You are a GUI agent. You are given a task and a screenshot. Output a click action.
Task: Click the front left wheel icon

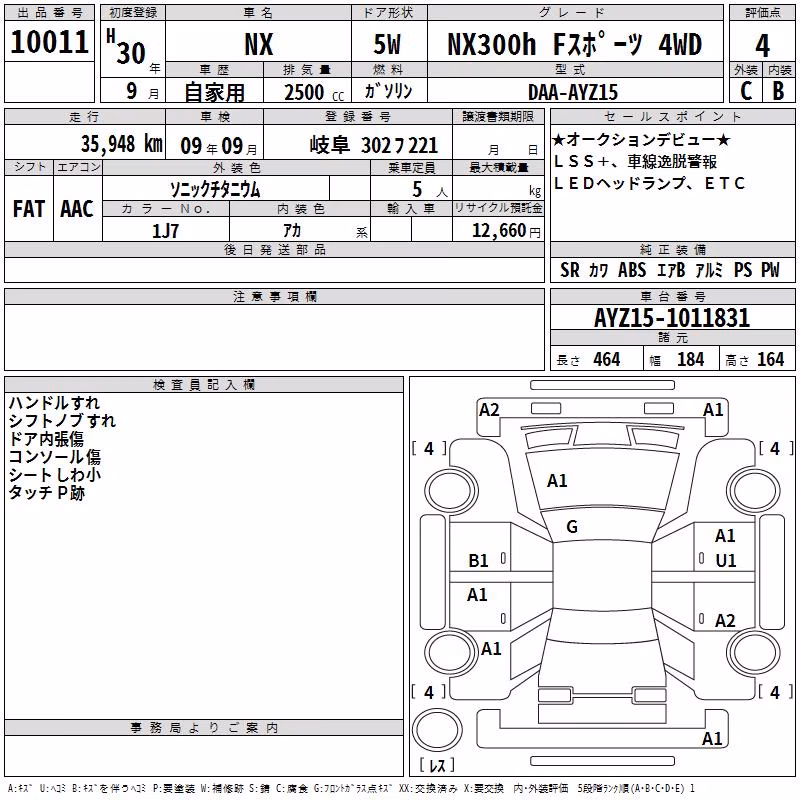tap(450, 491)
